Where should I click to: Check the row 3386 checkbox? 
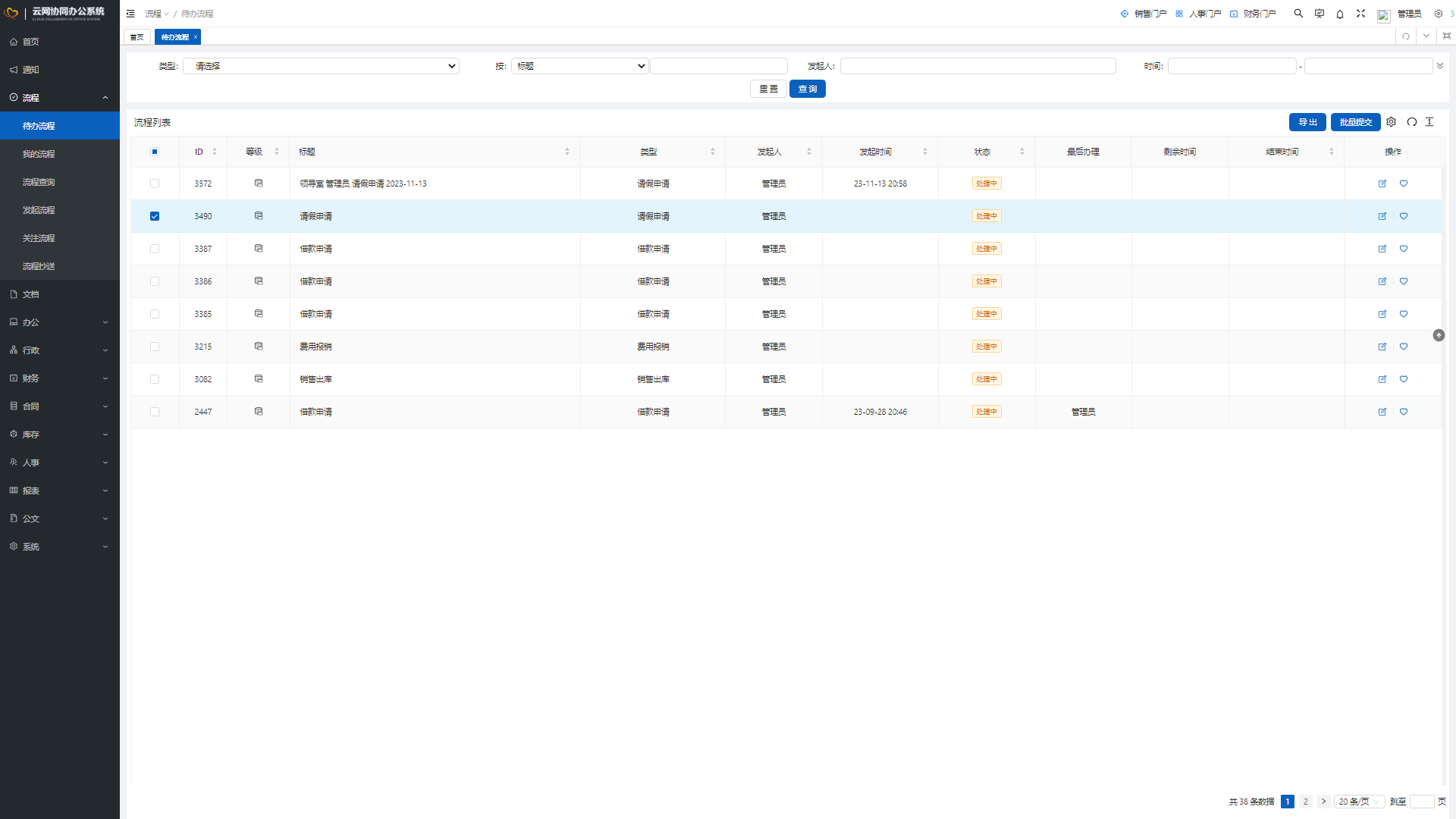155,281
